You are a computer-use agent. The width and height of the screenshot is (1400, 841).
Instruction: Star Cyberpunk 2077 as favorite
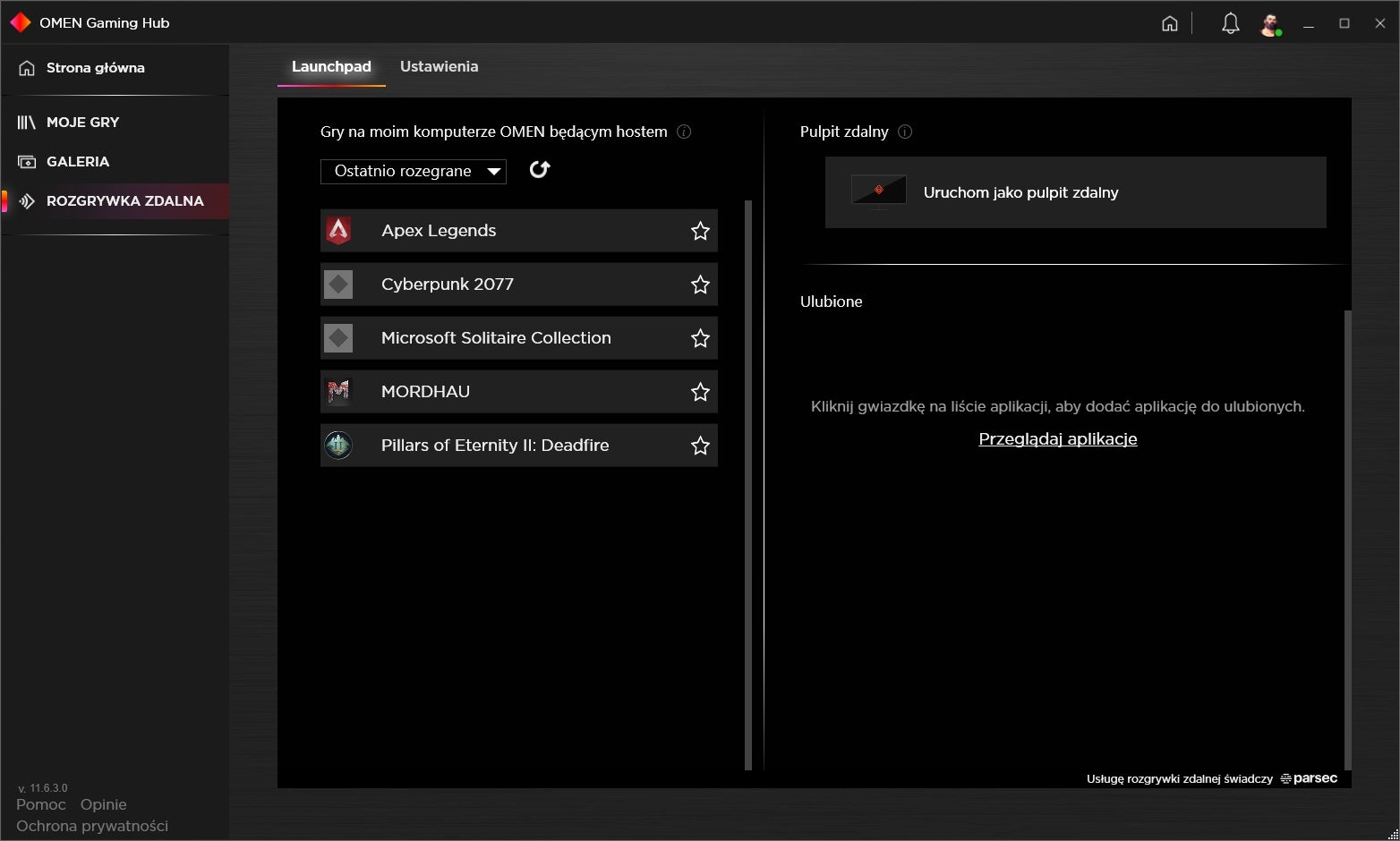pos(700,285)
